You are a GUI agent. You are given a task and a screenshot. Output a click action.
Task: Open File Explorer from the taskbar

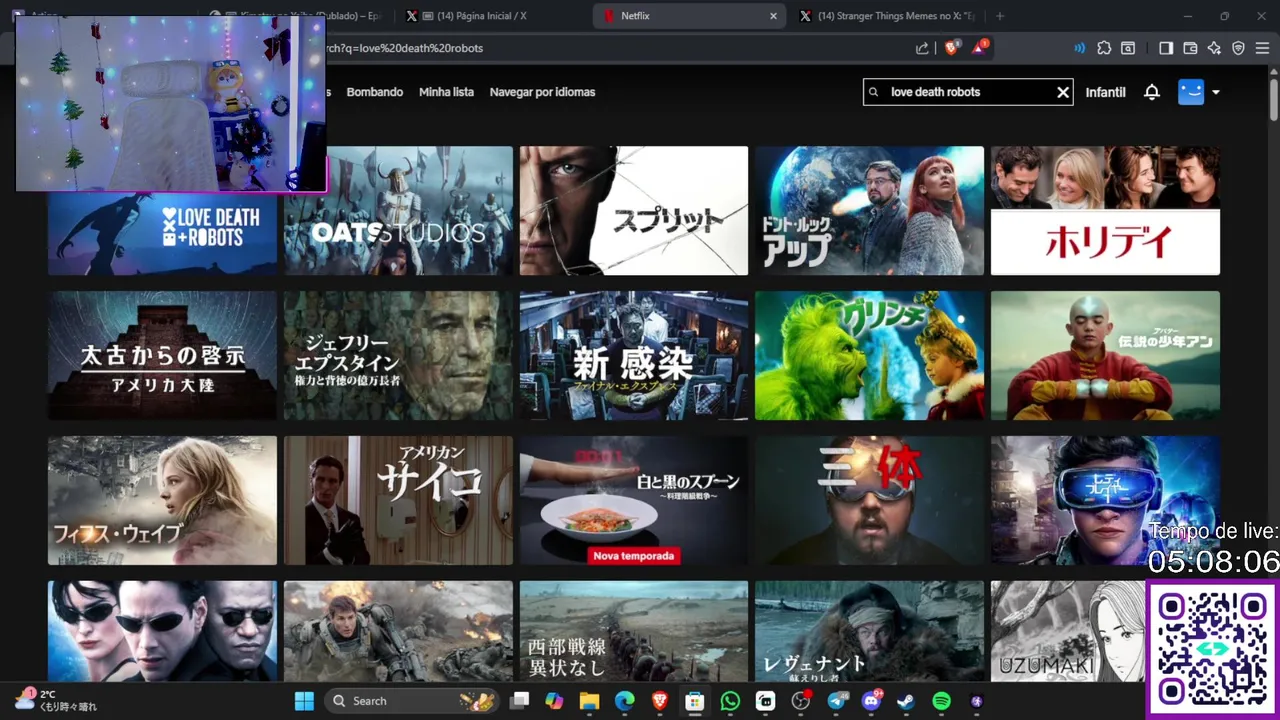[x=589, y=701]
